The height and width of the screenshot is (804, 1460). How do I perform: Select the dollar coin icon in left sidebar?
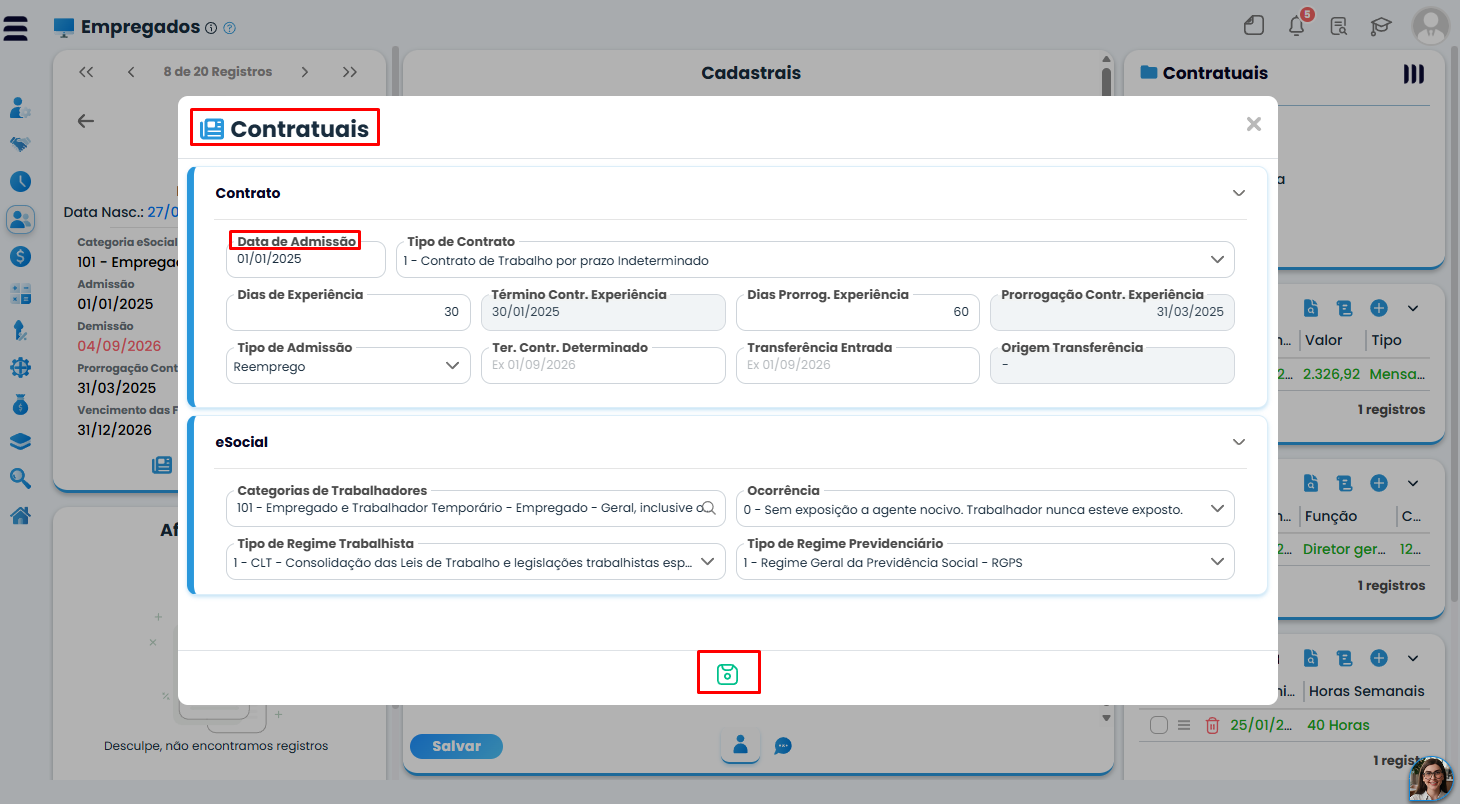pos(20,256)
